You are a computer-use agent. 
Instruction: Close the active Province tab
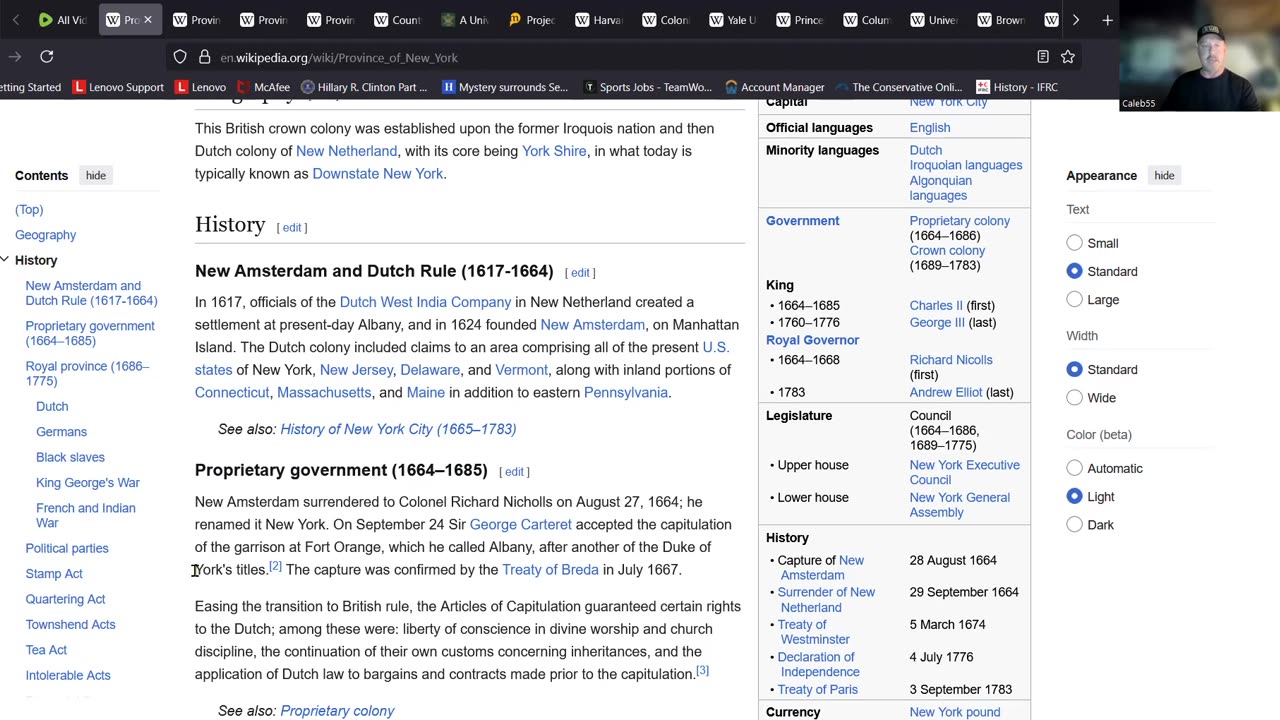tap(148, 20)
